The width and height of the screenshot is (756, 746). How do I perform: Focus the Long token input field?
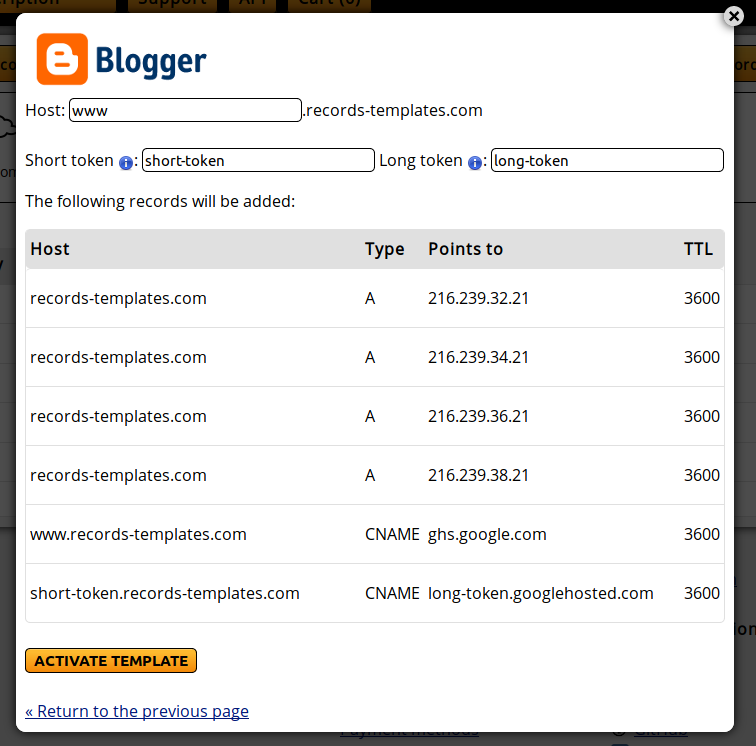608,160
